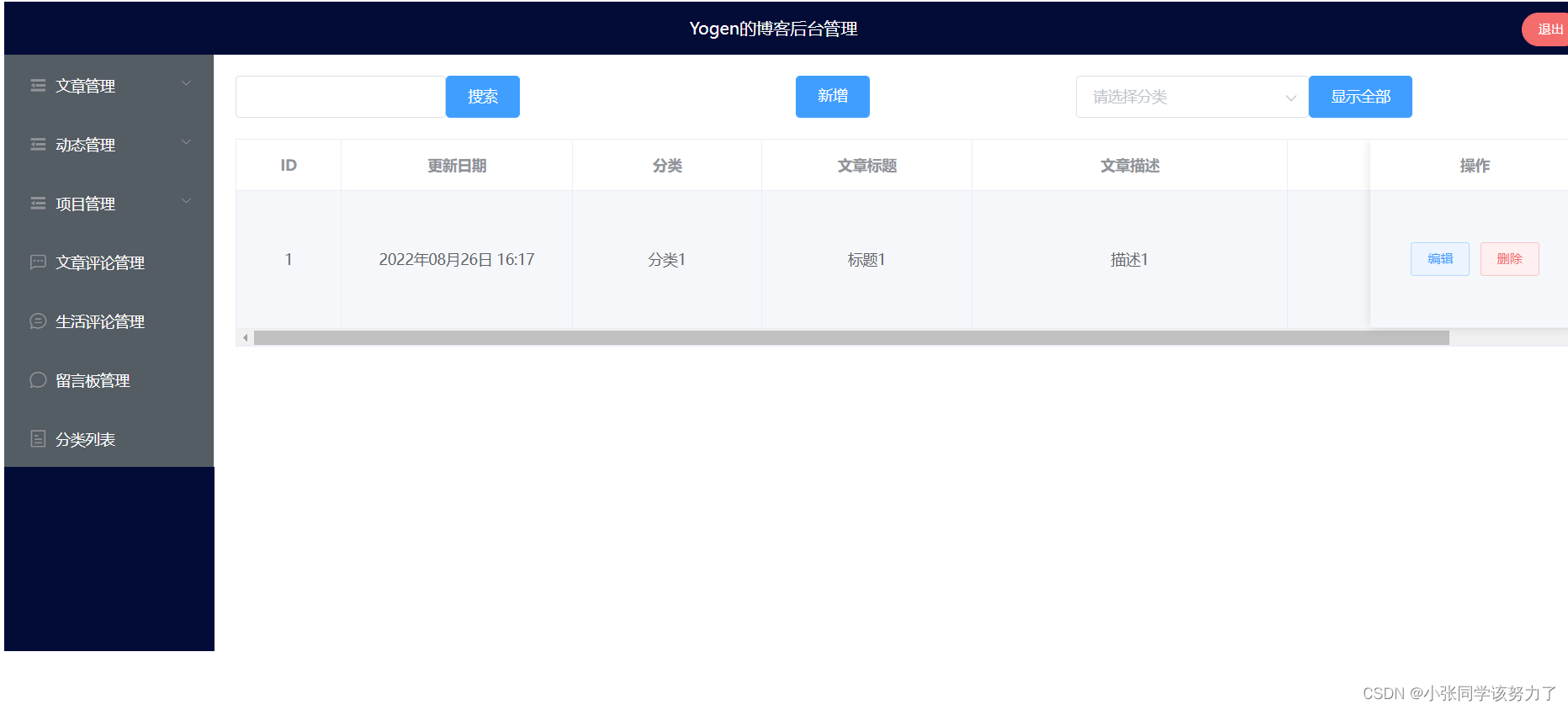
Task: Click the 新增 button
Action: point(833,96)
